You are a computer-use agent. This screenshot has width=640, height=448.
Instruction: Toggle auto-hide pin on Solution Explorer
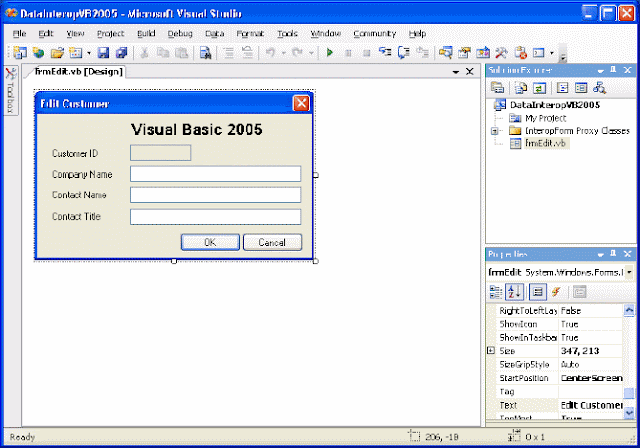(613, 70)
